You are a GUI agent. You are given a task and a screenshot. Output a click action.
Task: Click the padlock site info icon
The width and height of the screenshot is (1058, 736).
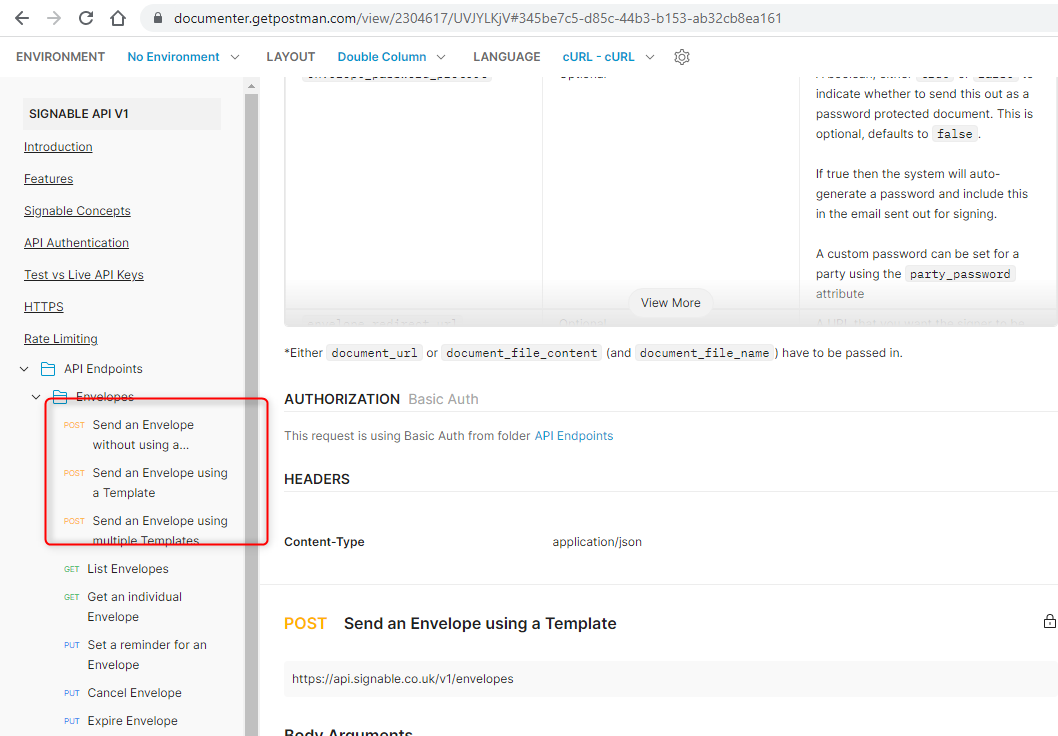click(158, 18)
